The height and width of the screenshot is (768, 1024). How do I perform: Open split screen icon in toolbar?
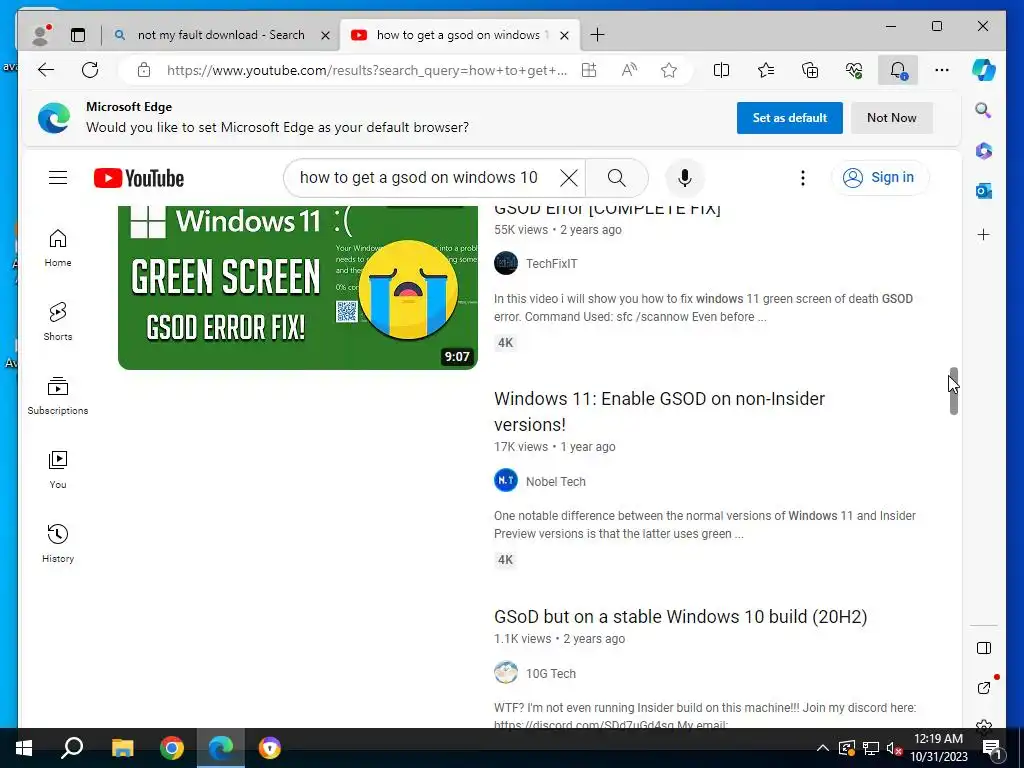pos(722,70)
